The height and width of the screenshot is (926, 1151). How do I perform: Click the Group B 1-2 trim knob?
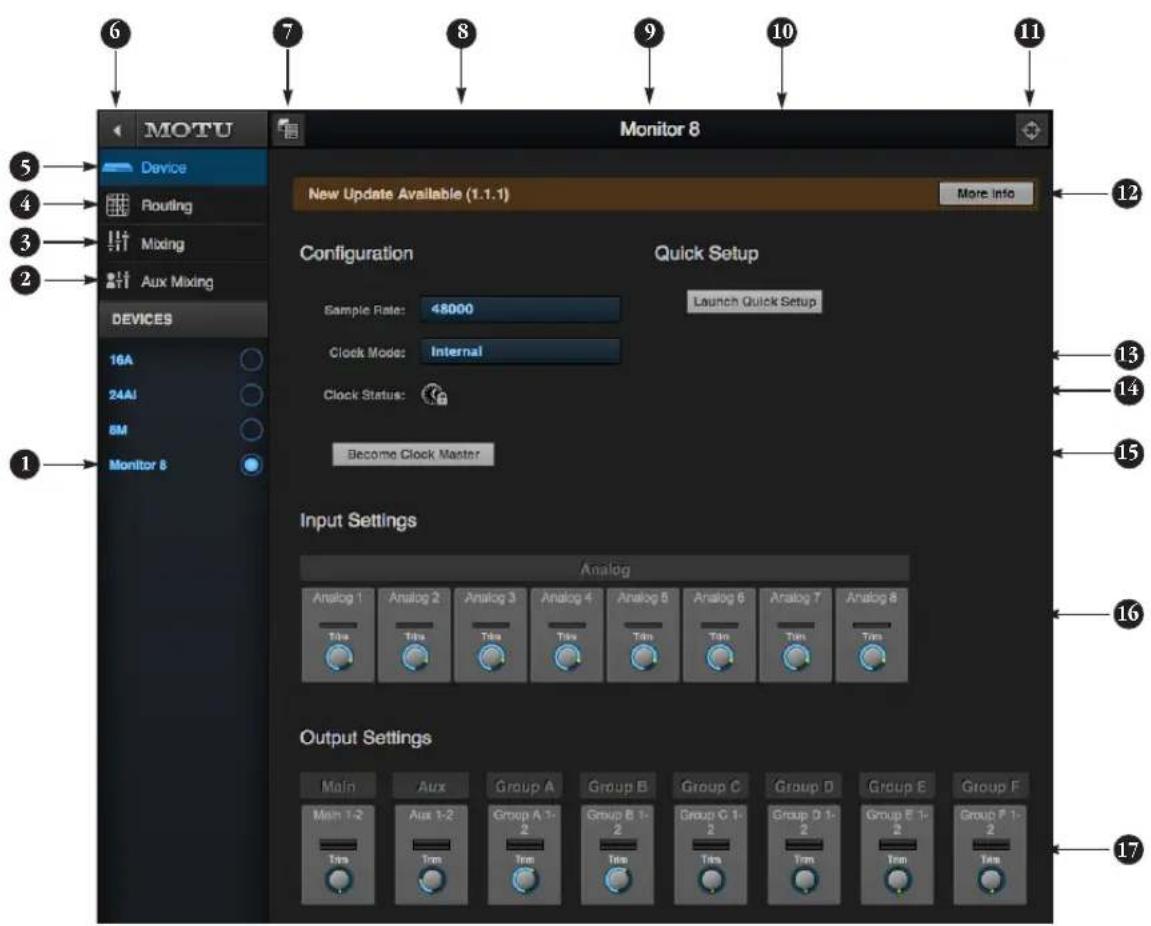(618, 880)
